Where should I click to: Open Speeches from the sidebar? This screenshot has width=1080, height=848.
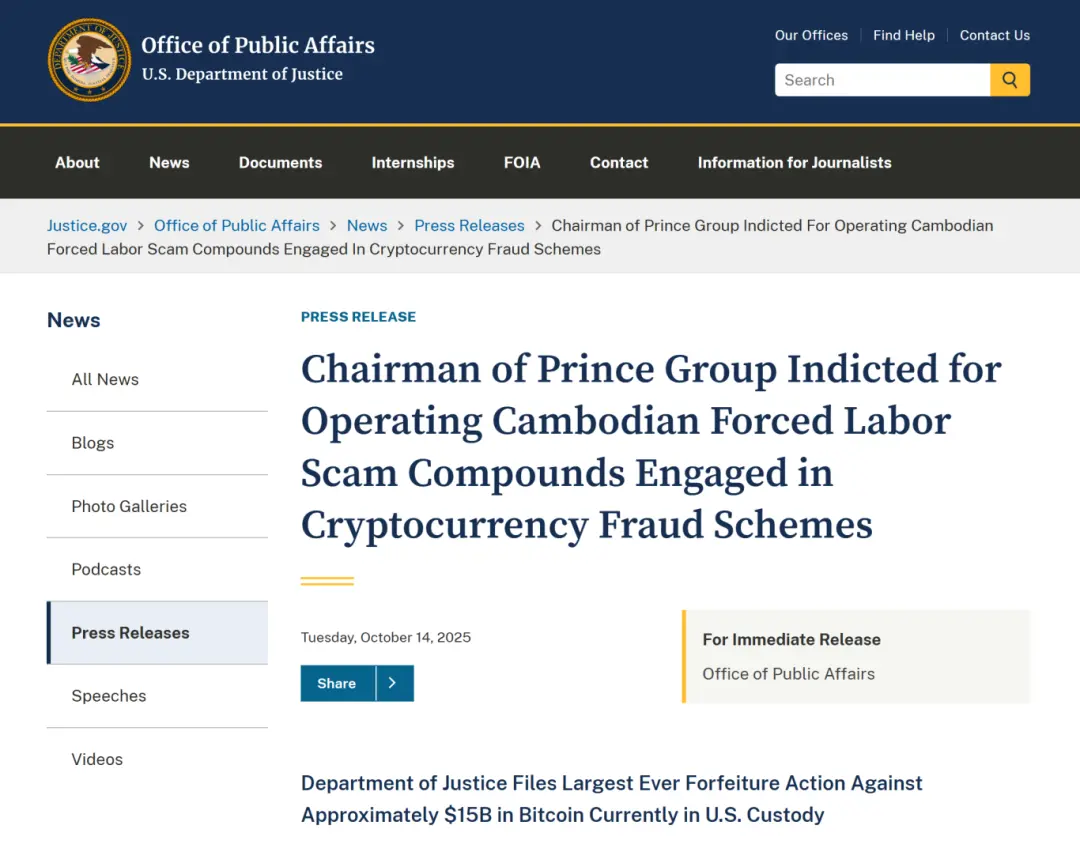click(x=109, y=696)
